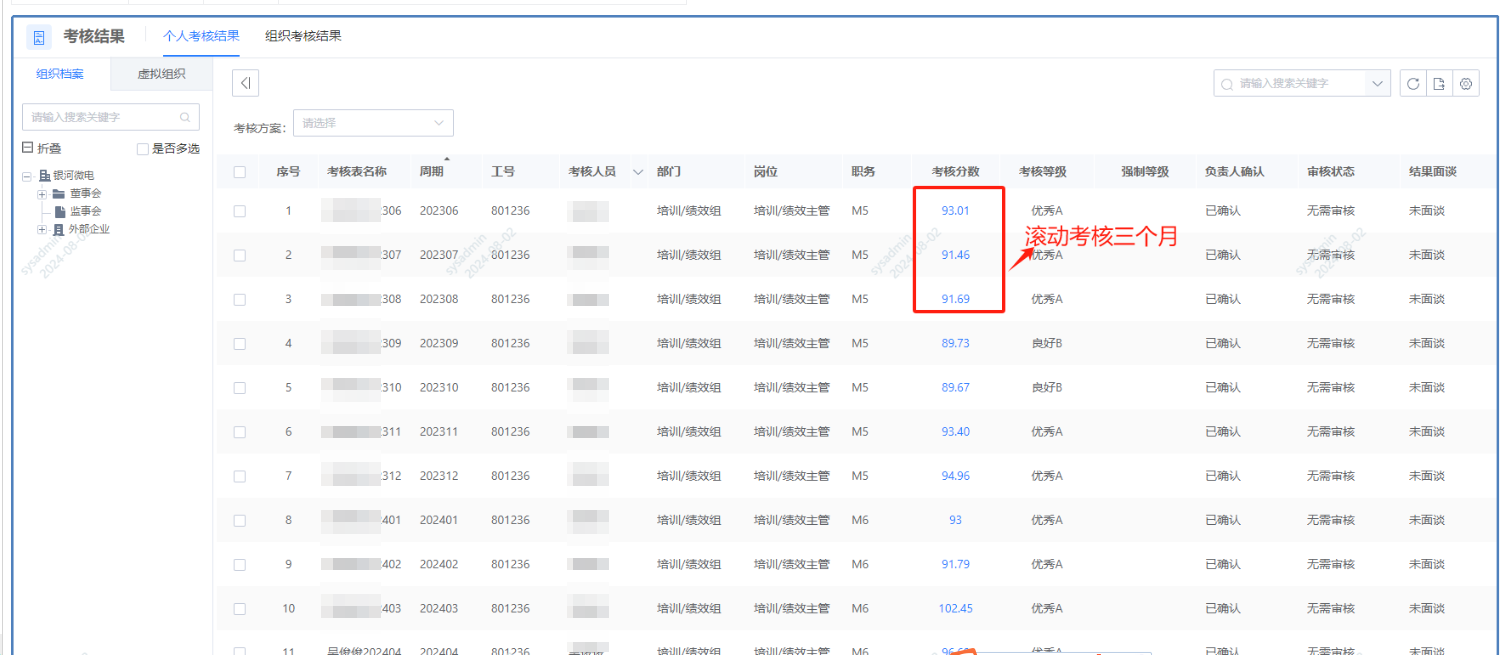The image size is (1501, 655).
Task: Click the 考核结果 module icon top left
Action: (x=38, y=37)
